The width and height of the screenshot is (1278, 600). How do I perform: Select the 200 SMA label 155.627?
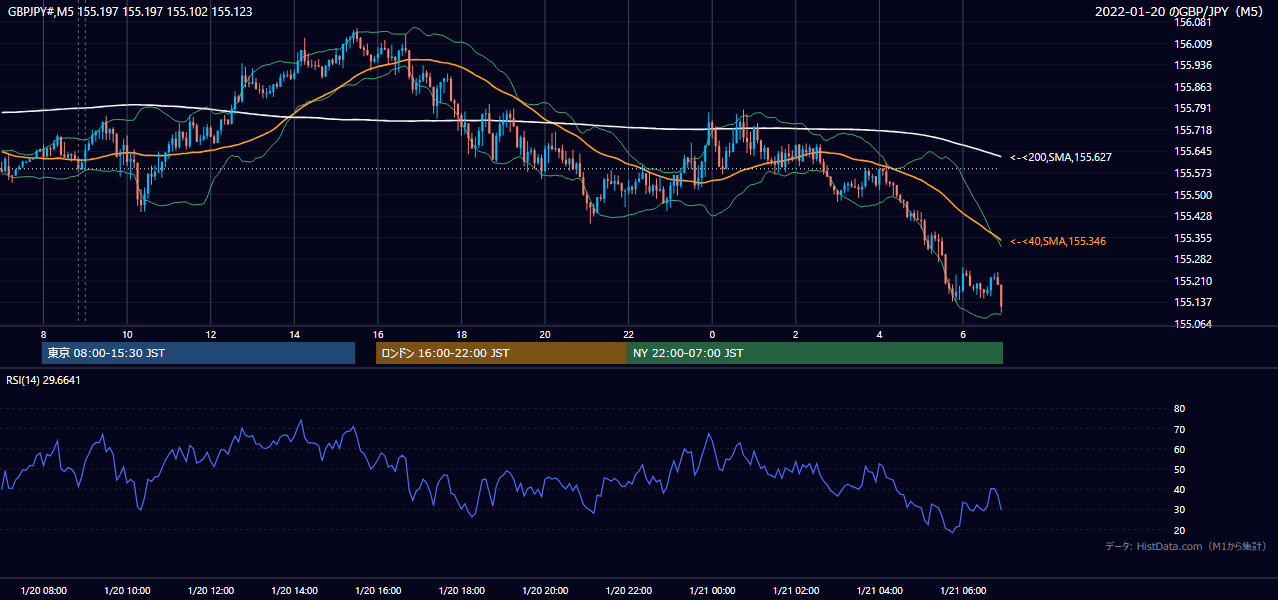click(1061, 158)
